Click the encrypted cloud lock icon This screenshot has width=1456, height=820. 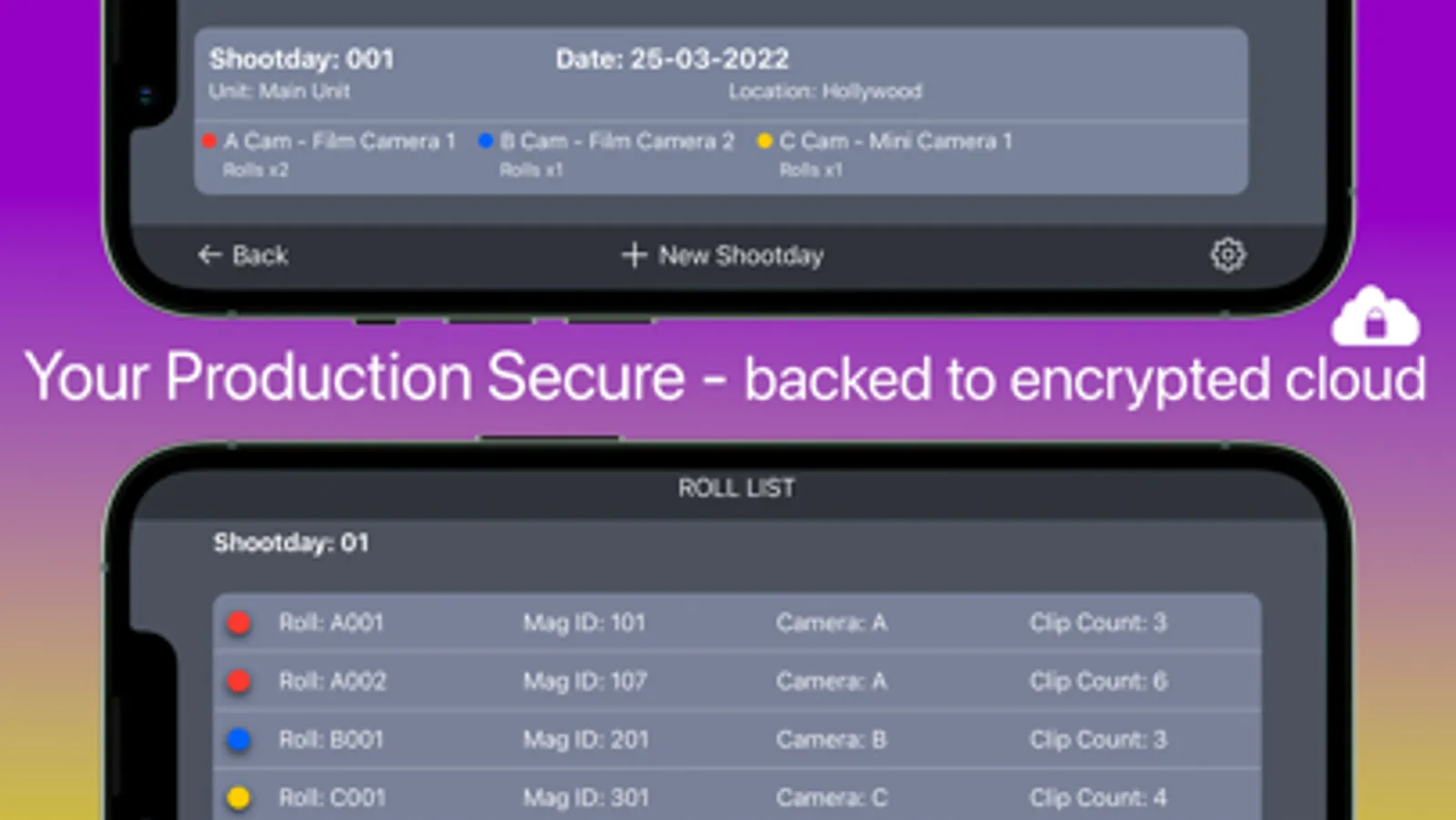pyautogui.click(x=1375, y=319)
